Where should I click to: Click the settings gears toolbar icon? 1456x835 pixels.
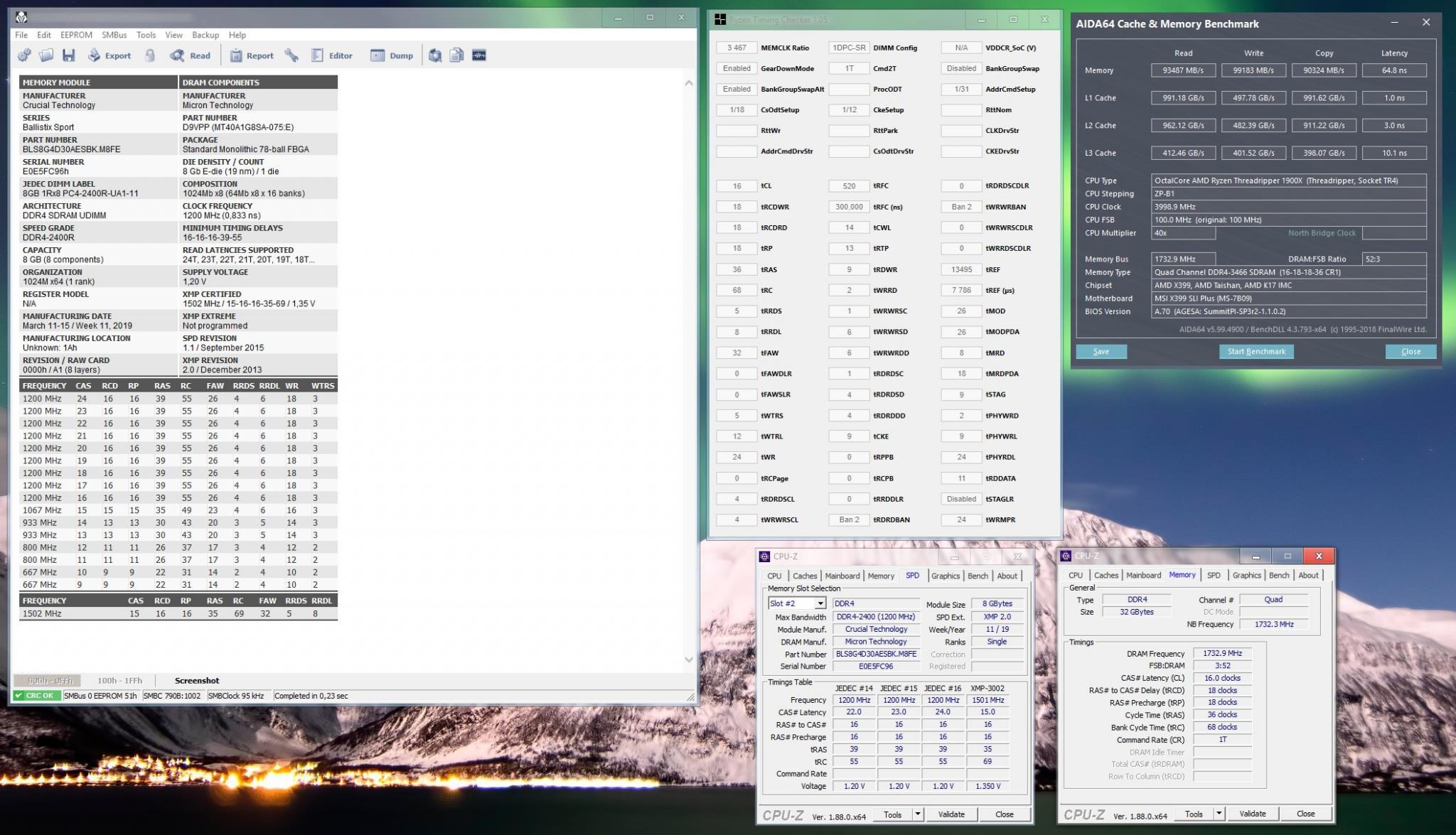pos(24,55)
